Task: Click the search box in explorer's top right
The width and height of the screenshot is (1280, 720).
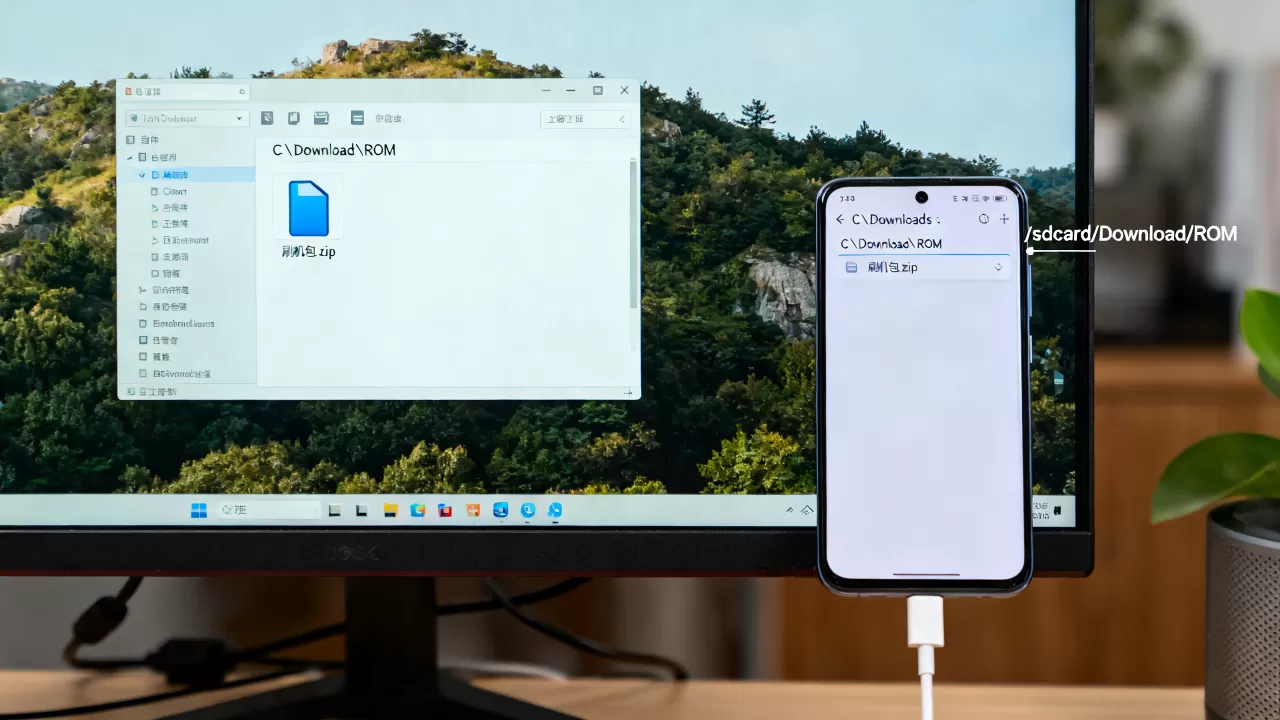Action: click(x=586, y=119)
